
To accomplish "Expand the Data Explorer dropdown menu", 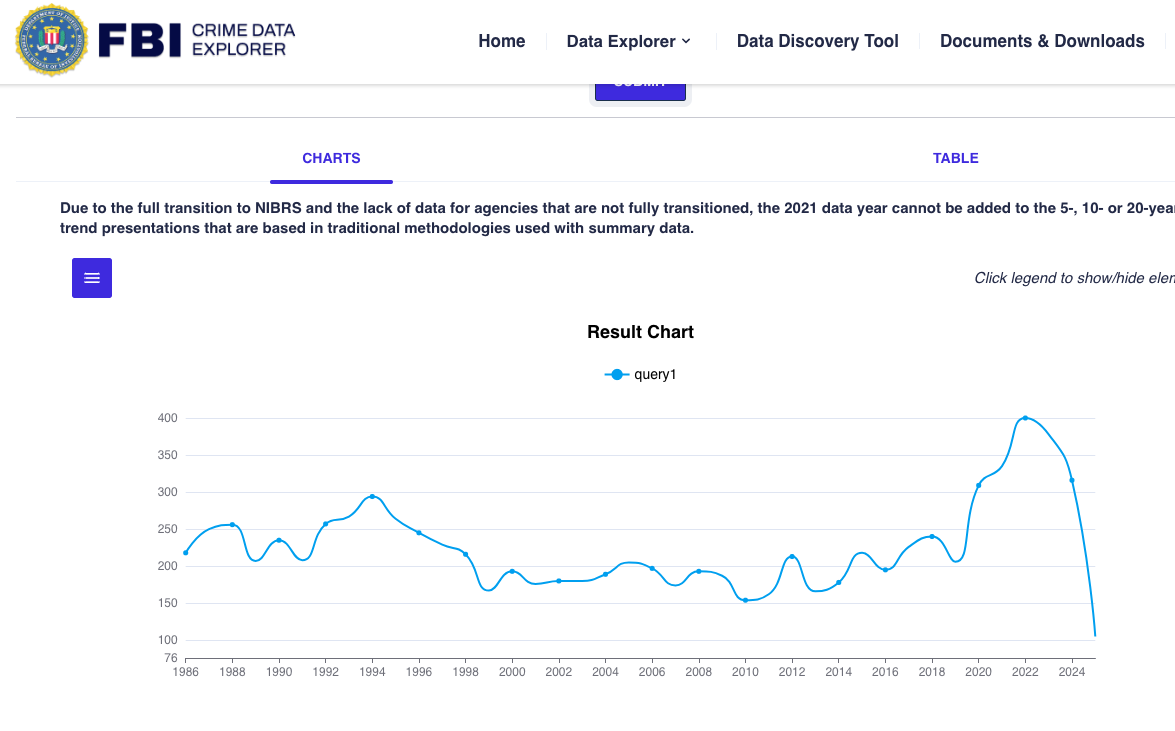I will point(628,41).
